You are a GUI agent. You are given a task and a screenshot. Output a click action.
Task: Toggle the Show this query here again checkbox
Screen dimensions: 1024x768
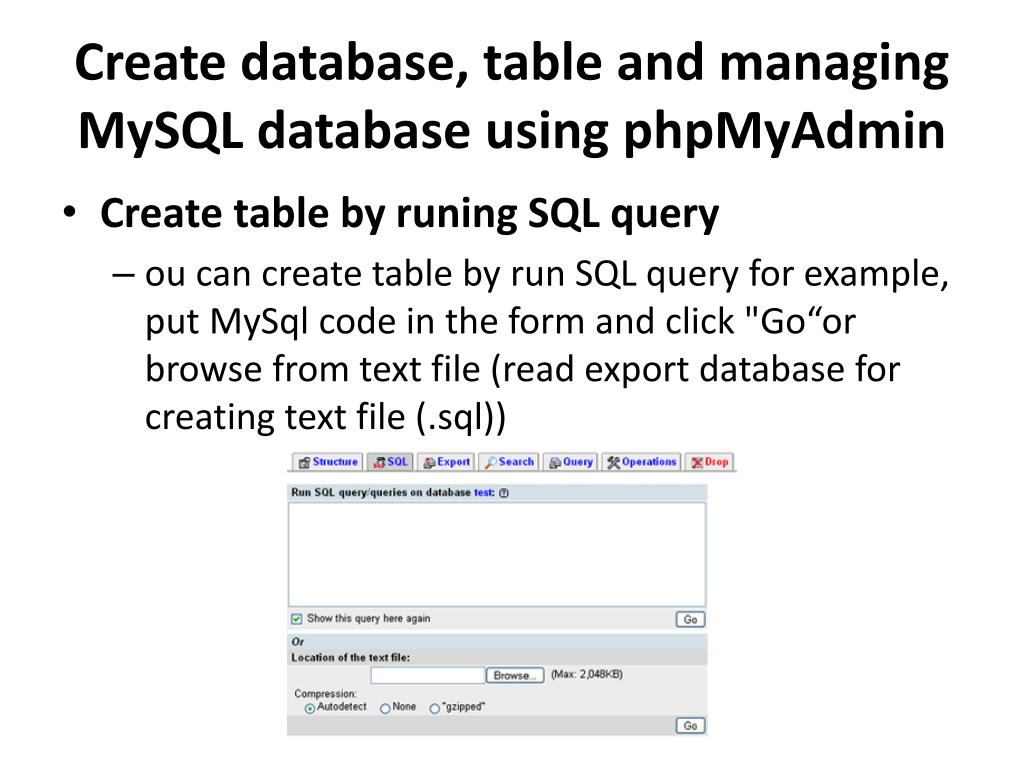coord(297,618)
